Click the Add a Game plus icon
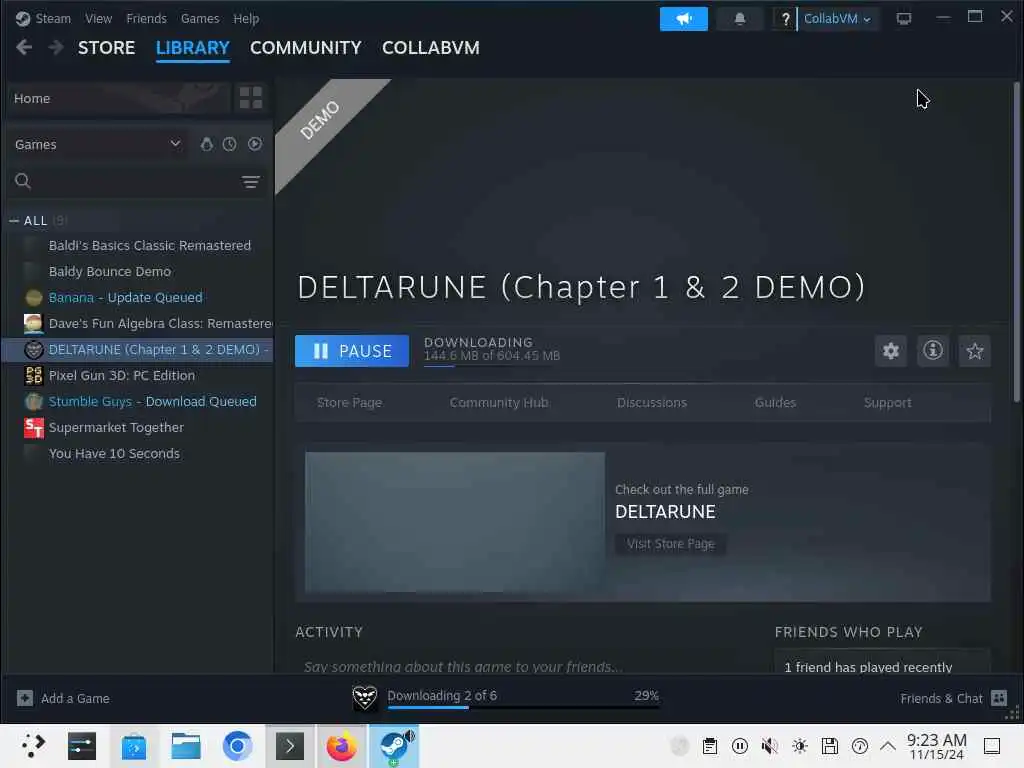 coord(25,698)
